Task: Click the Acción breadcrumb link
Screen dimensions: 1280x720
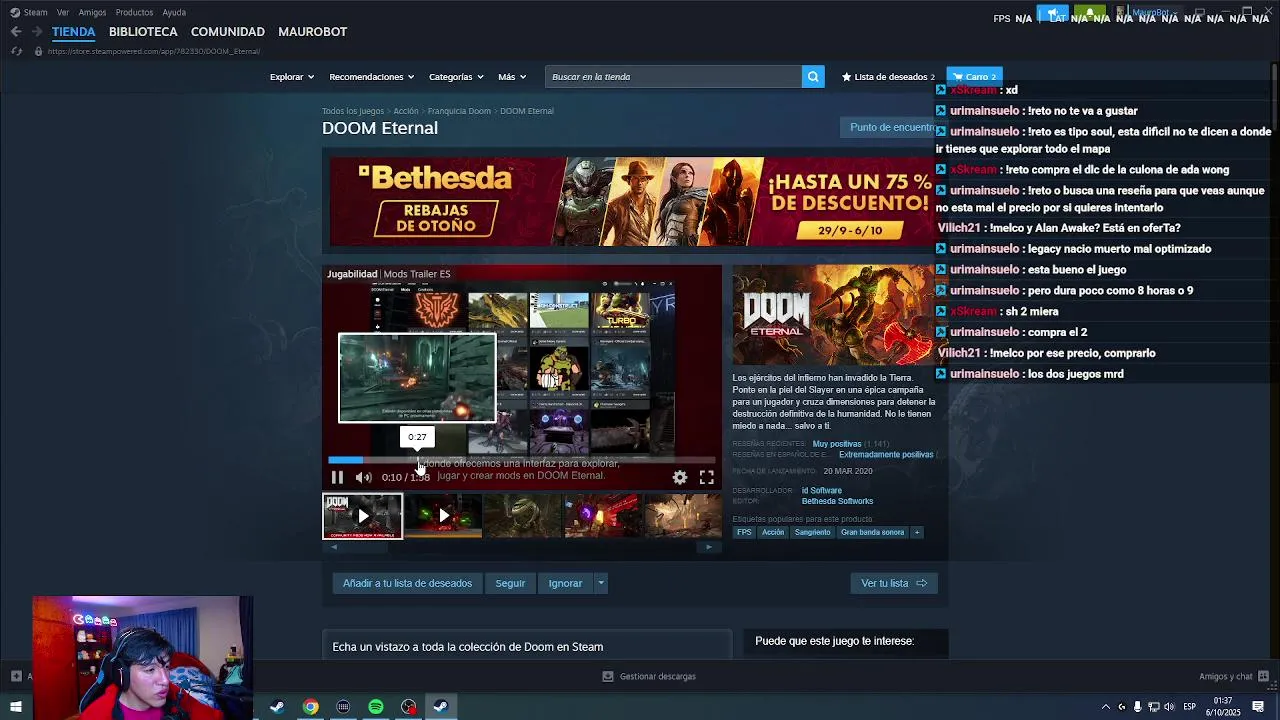Action: point(406,111)
